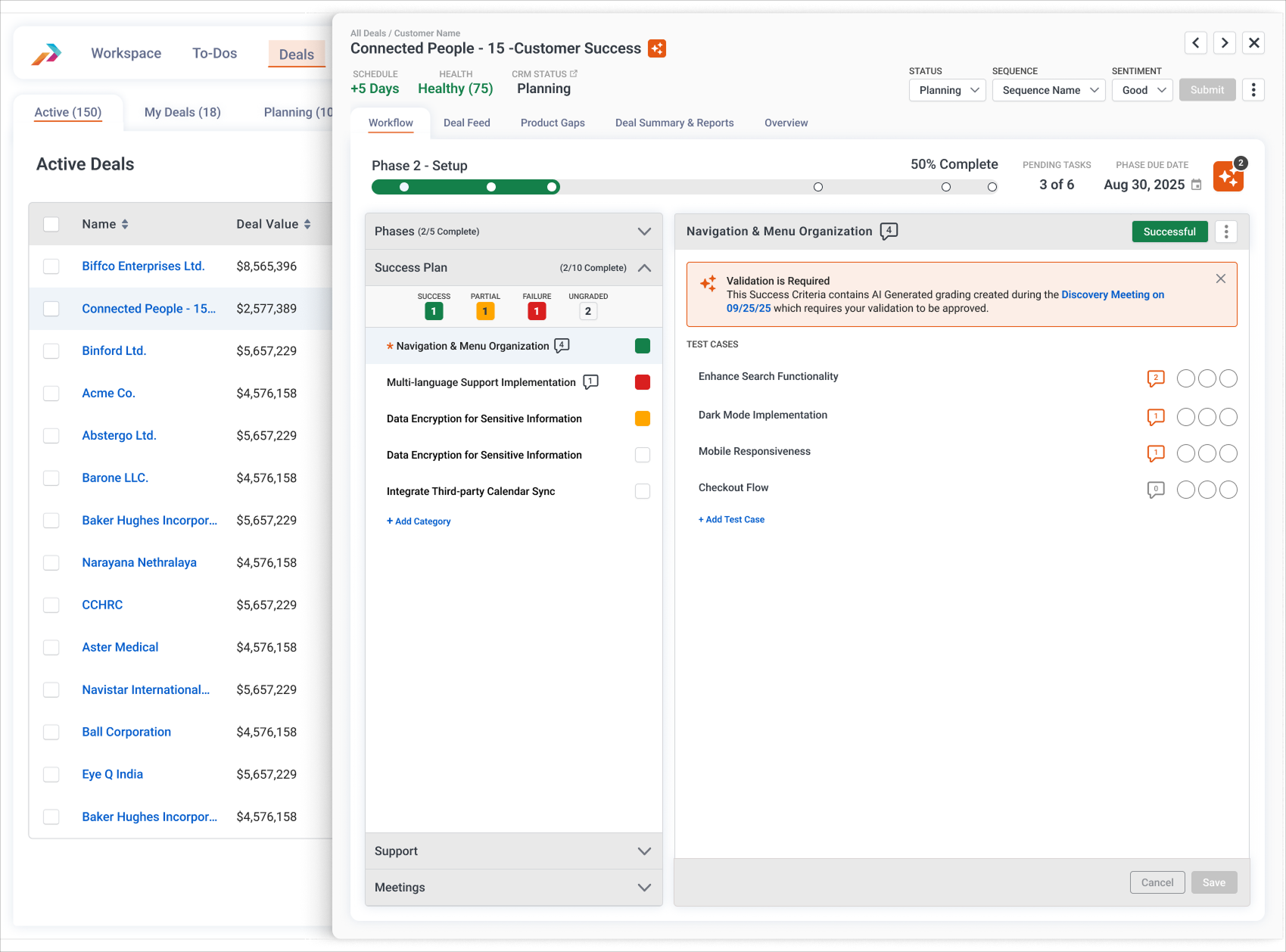Click the Success count badge
Screen dimensions: 1286x952
click(x=434, y=311)
